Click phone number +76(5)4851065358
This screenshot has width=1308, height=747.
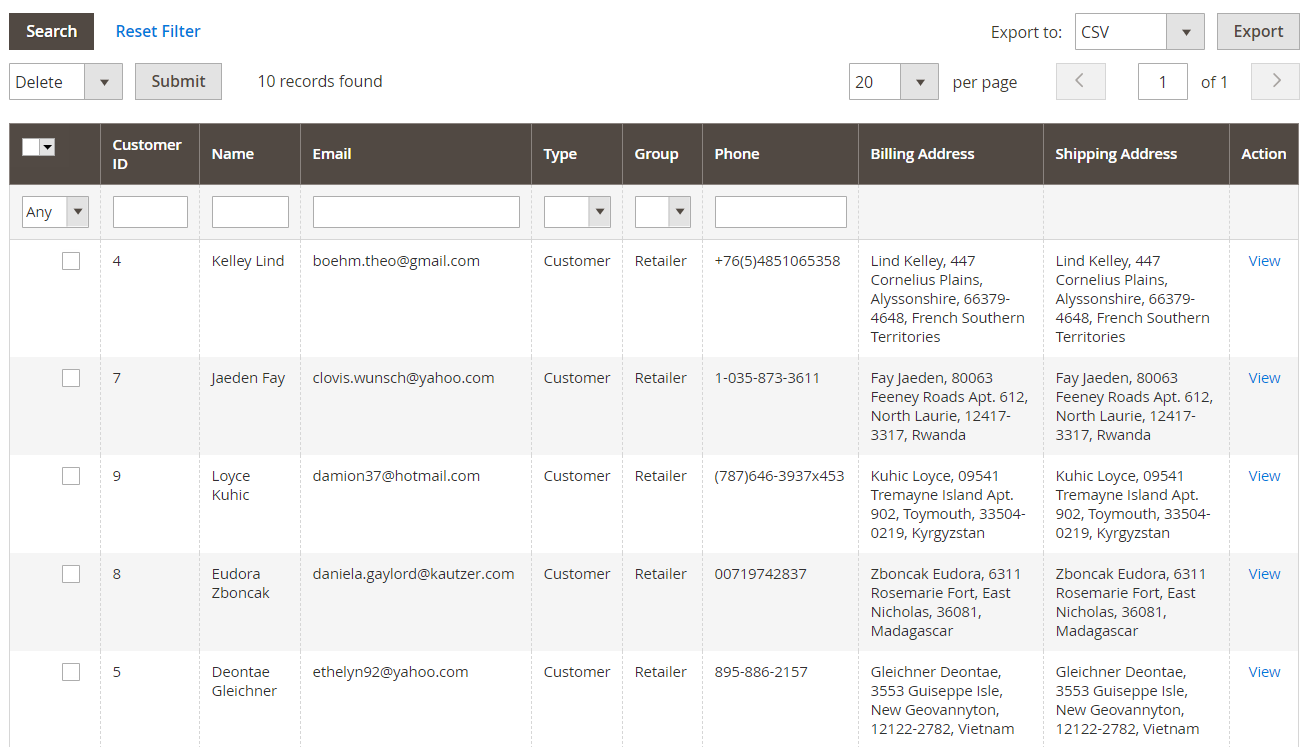click(777, 261)
